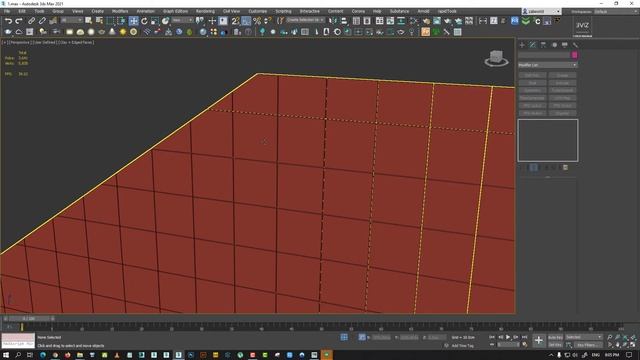This screenshot has width=640, height=360.
Task: Click the Redo arrow icon
Action: click(x=19, y=21)
